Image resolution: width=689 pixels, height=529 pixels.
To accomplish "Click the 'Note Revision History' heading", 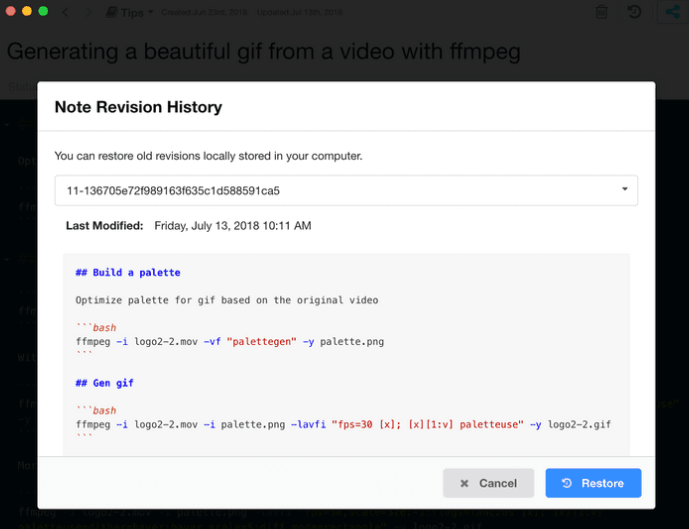I will [138, 107].
